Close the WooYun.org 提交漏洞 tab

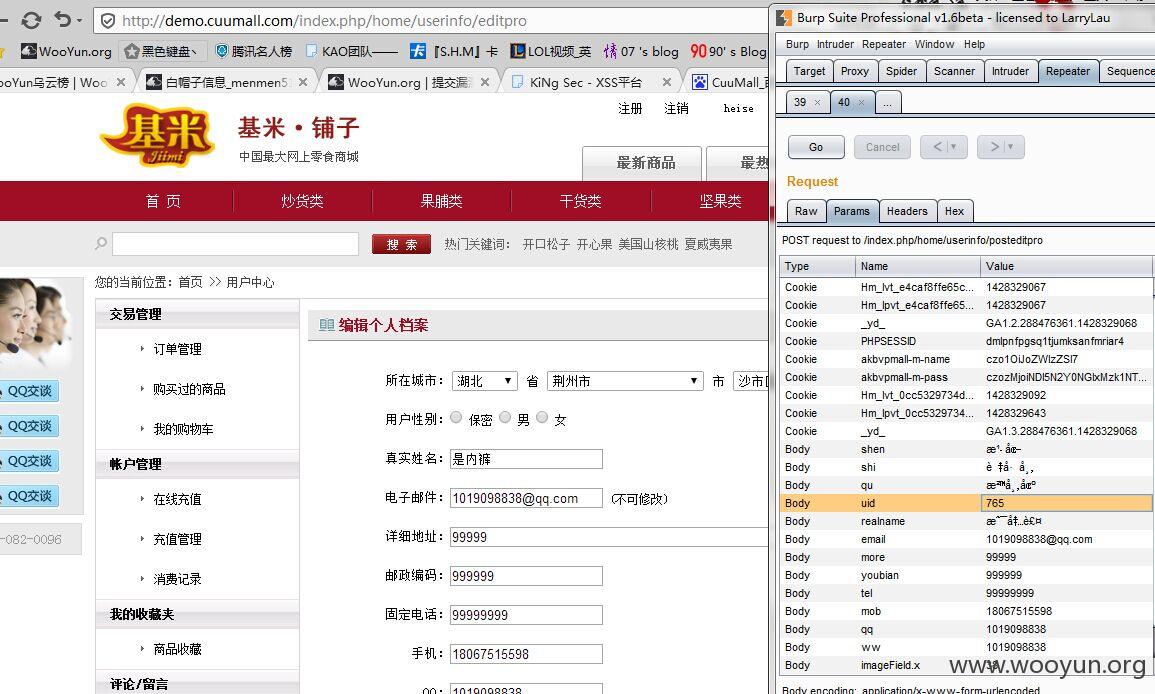(485, 82)
